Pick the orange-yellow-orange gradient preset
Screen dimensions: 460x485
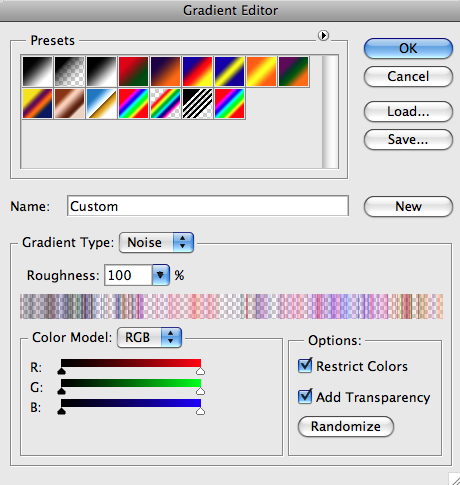261,72
